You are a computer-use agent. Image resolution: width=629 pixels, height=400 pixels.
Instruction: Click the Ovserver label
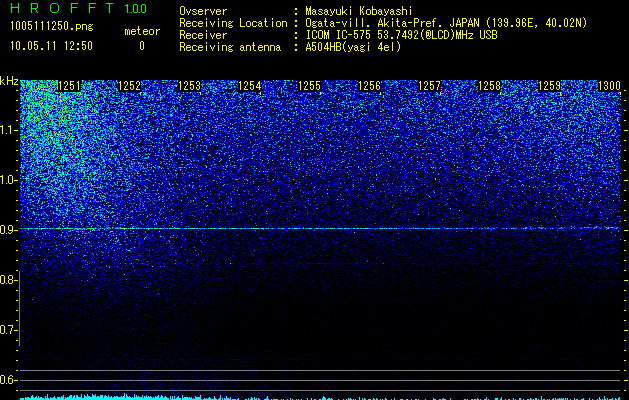tap(203, 11)
